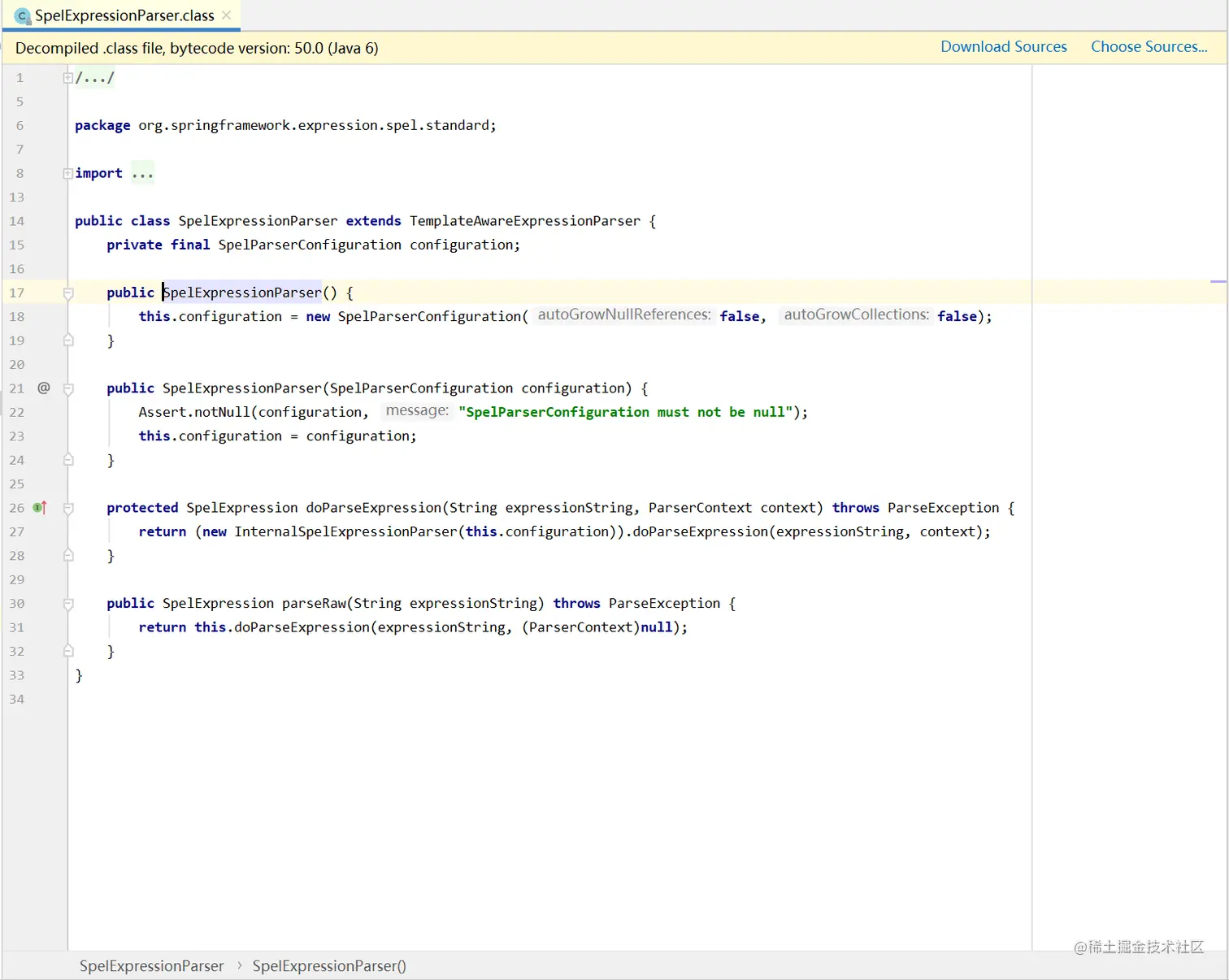Click the (ParserContext) cast on line 31
1229x980 pixels.
click(580, 627)
